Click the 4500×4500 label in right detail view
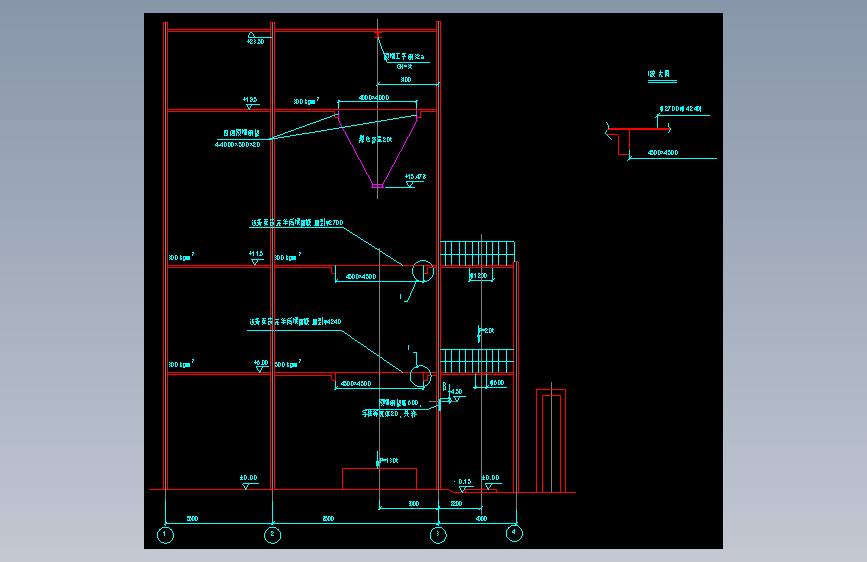 point(663,153)
